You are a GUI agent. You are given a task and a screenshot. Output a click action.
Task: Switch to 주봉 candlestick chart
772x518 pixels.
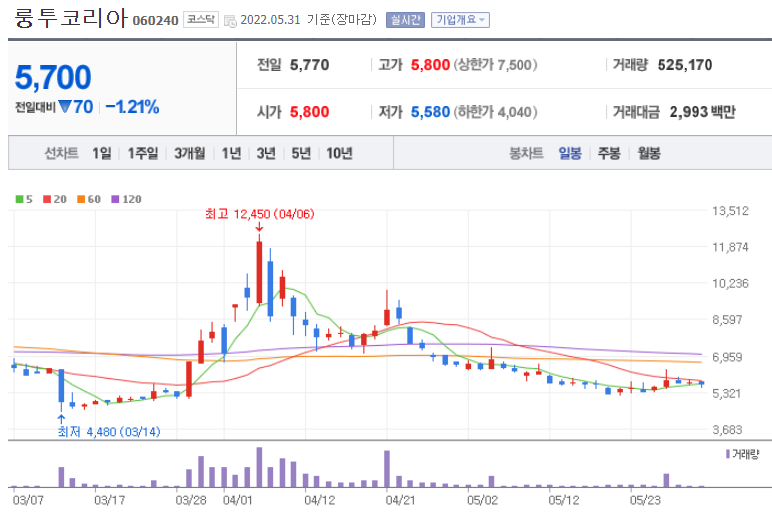click(x=609, y=153)
